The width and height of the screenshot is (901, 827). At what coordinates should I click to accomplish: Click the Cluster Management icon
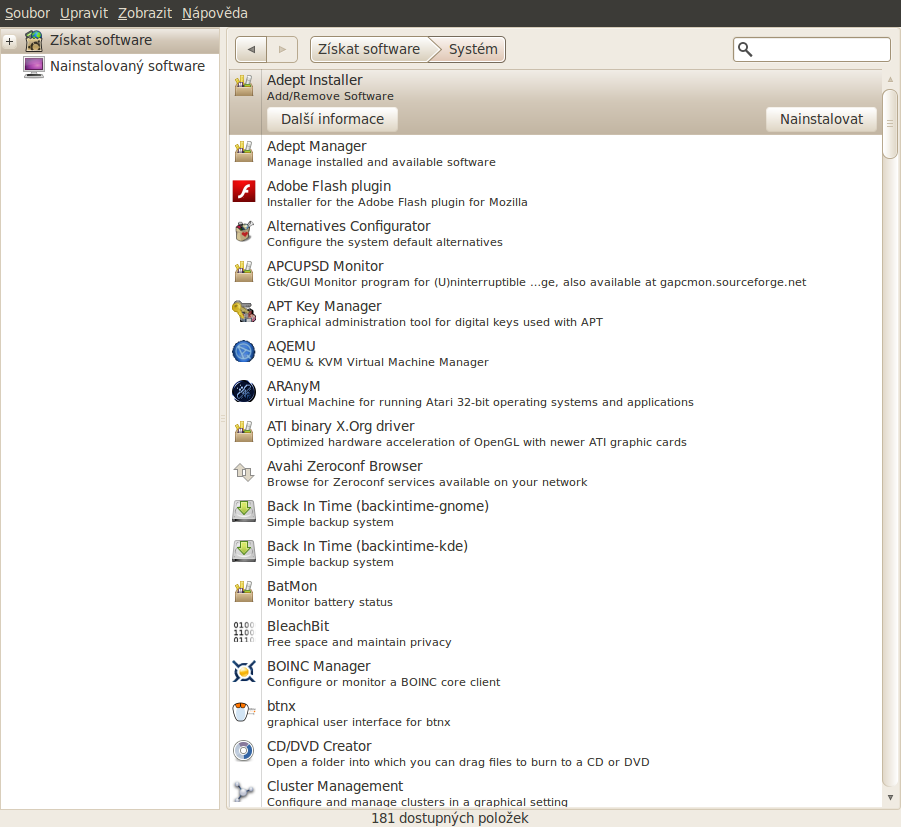[244, 791]
